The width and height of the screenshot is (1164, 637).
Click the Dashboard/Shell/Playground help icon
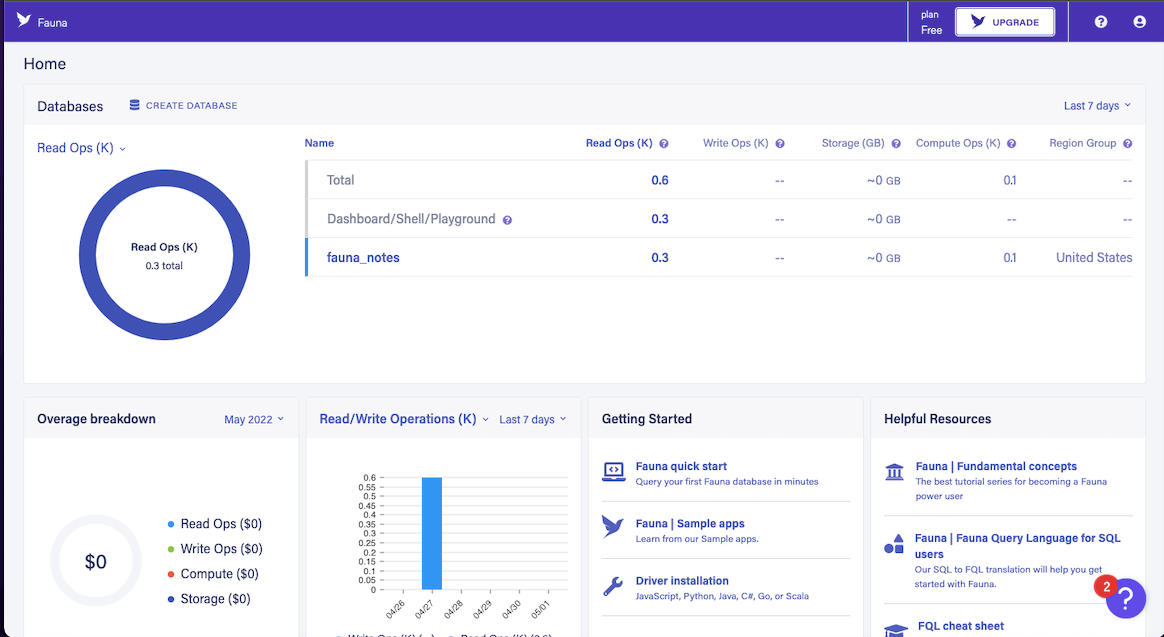507,220
